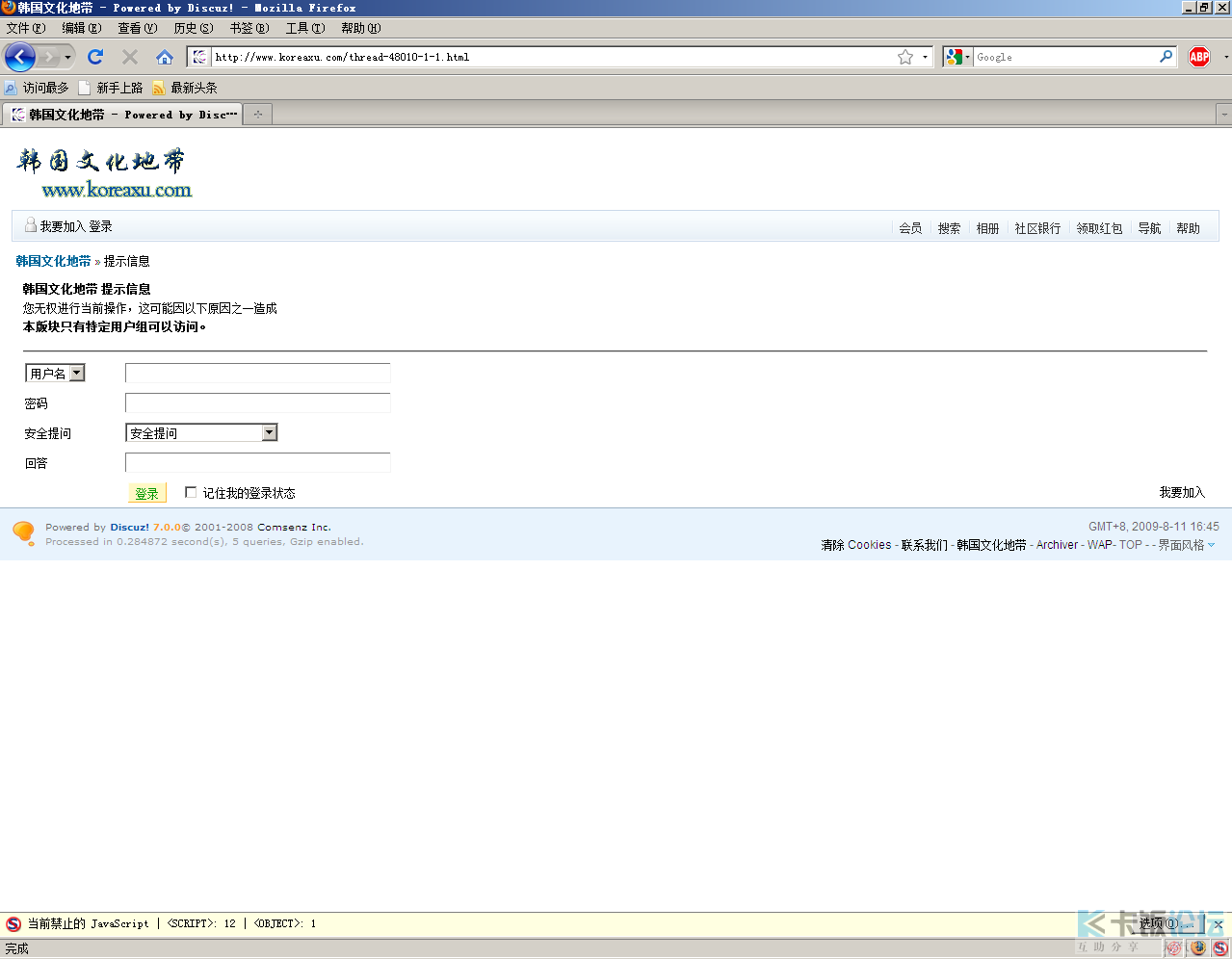
Task: Toggle 记住我的登录状态 checkbox
Action: 191,492
